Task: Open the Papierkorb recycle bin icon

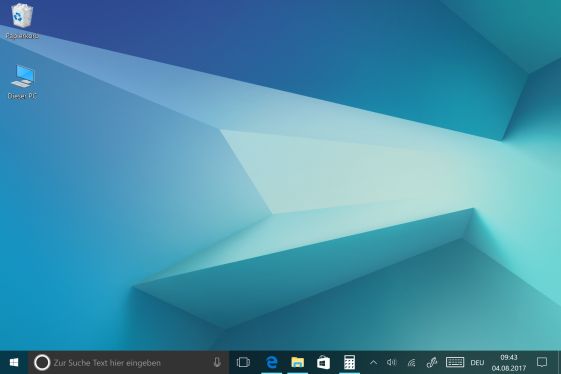Action: click(22, 20)
